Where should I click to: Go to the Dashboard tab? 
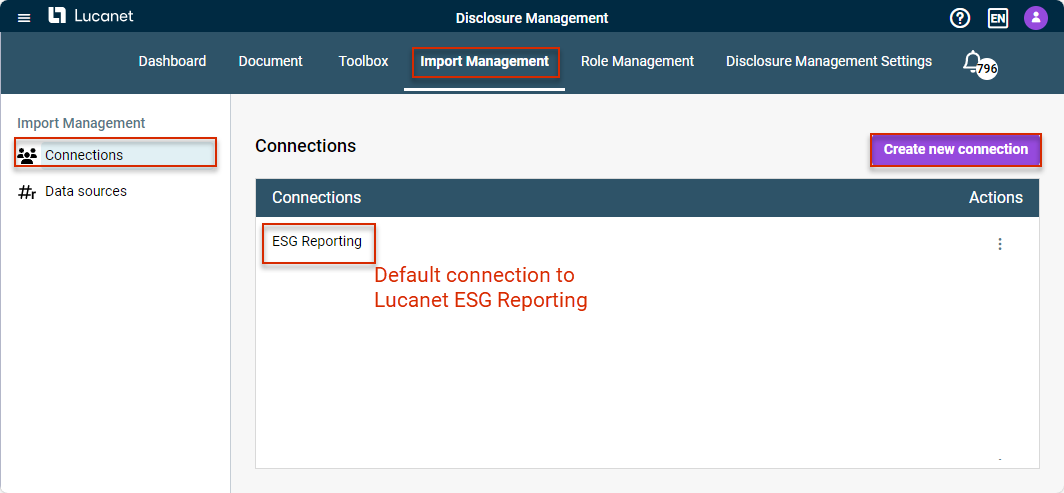coord(172,61)
